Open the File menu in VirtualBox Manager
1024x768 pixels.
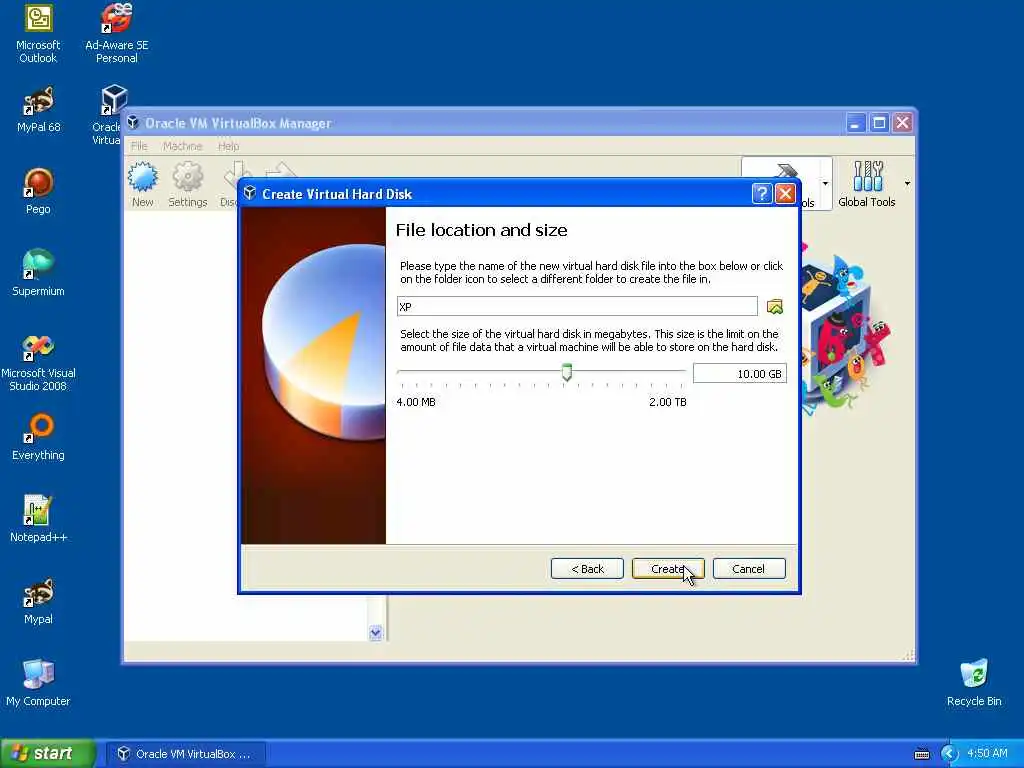pos(139,146)
